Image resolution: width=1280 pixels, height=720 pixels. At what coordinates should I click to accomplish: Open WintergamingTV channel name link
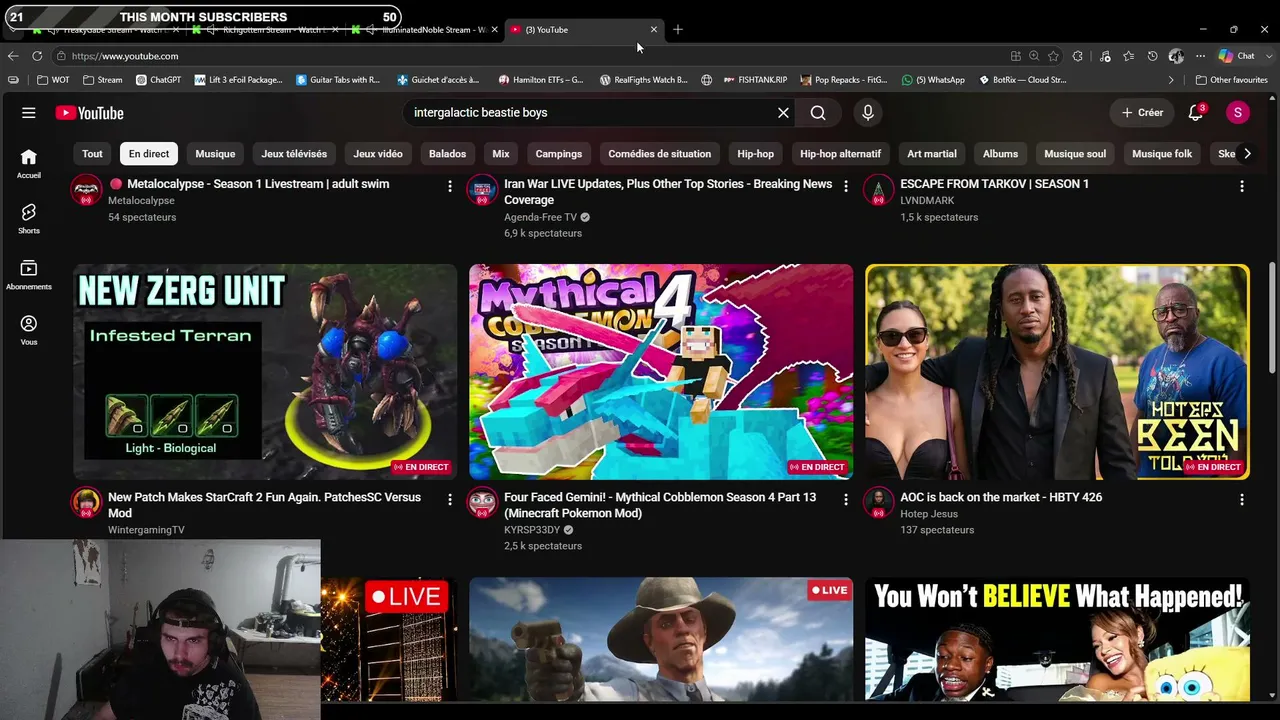tap(146, 530)
